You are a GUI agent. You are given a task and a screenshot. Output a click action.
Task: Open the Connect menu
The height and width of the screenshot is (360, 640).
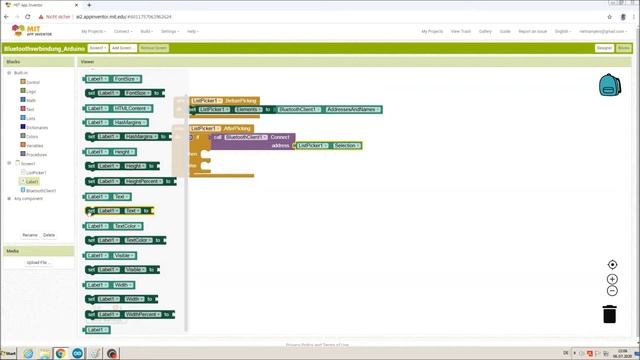pyautogui.click(x=123, y=31)
